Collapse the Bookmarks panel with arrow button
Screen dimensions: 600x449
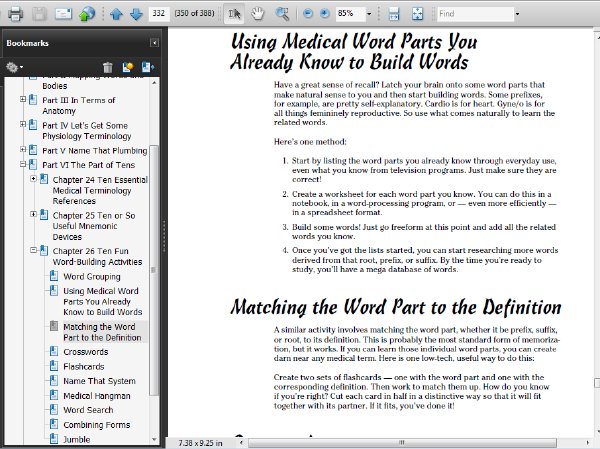click(154, 43)
